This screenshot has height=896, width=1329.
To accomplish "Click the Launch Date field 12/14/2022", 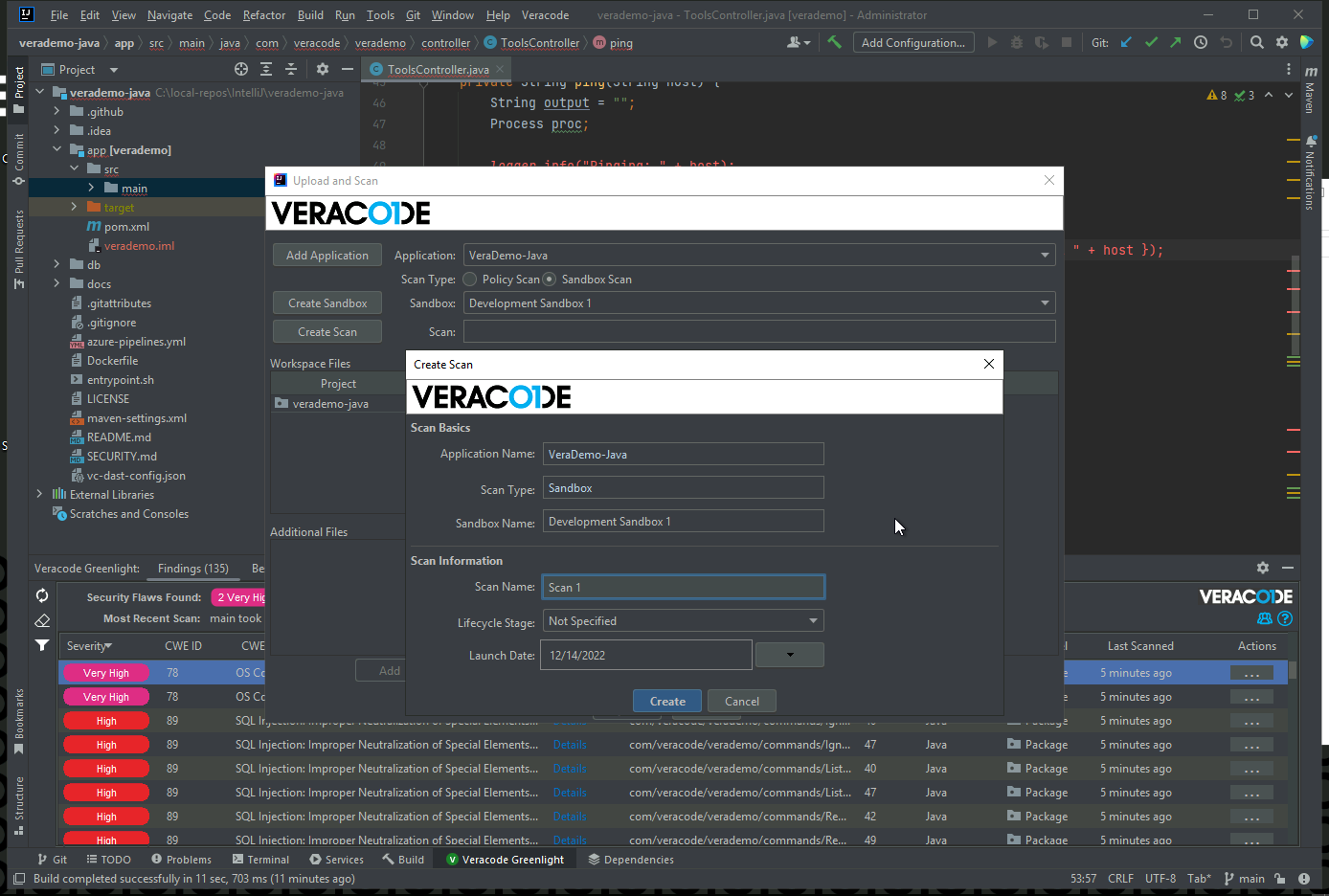I will [646, 655].
